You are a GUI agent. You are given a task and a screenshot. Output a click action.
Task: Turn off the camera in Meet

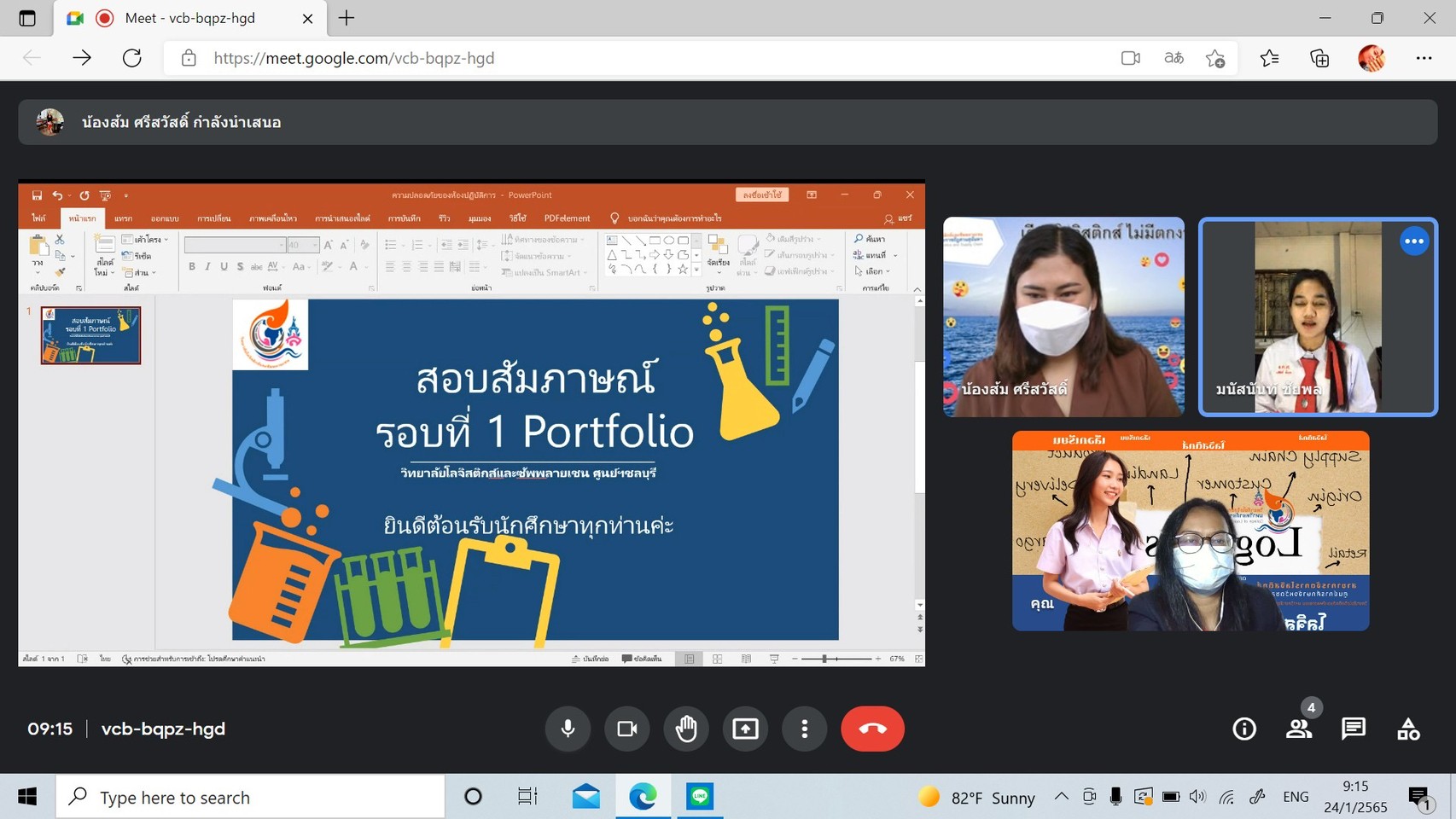[627, 729]
